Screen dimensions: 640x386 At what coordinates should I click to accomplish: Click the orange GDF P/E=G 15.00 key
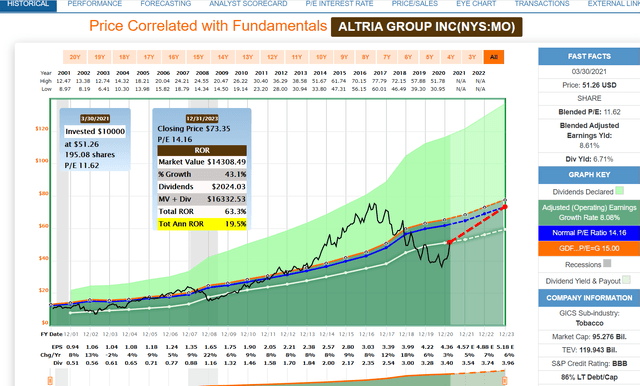[x=589, y=248]
